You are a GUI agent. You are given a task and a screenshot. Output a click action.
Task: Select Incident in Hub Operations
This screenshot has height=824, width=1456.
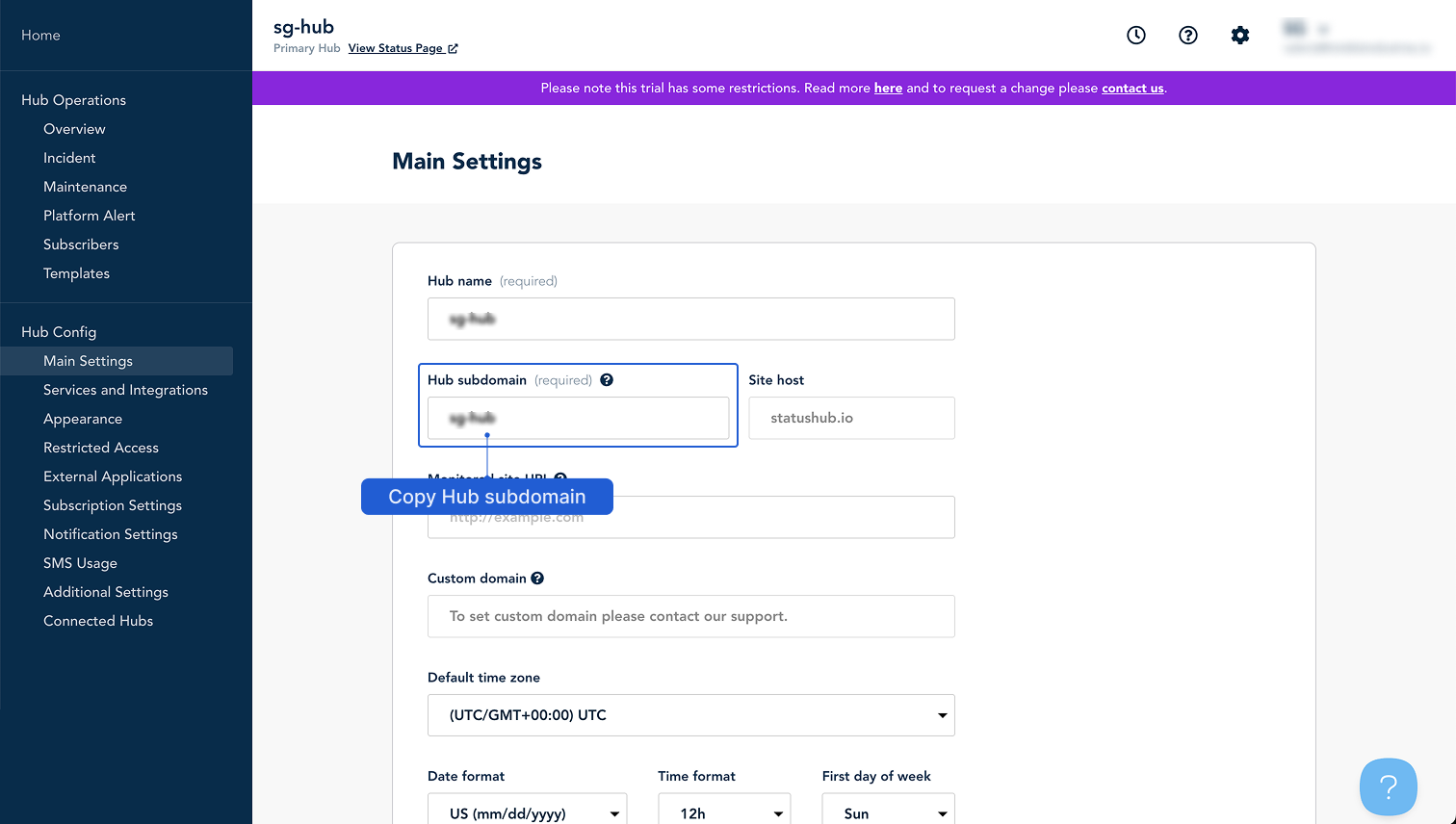click(x=69, y=158)
